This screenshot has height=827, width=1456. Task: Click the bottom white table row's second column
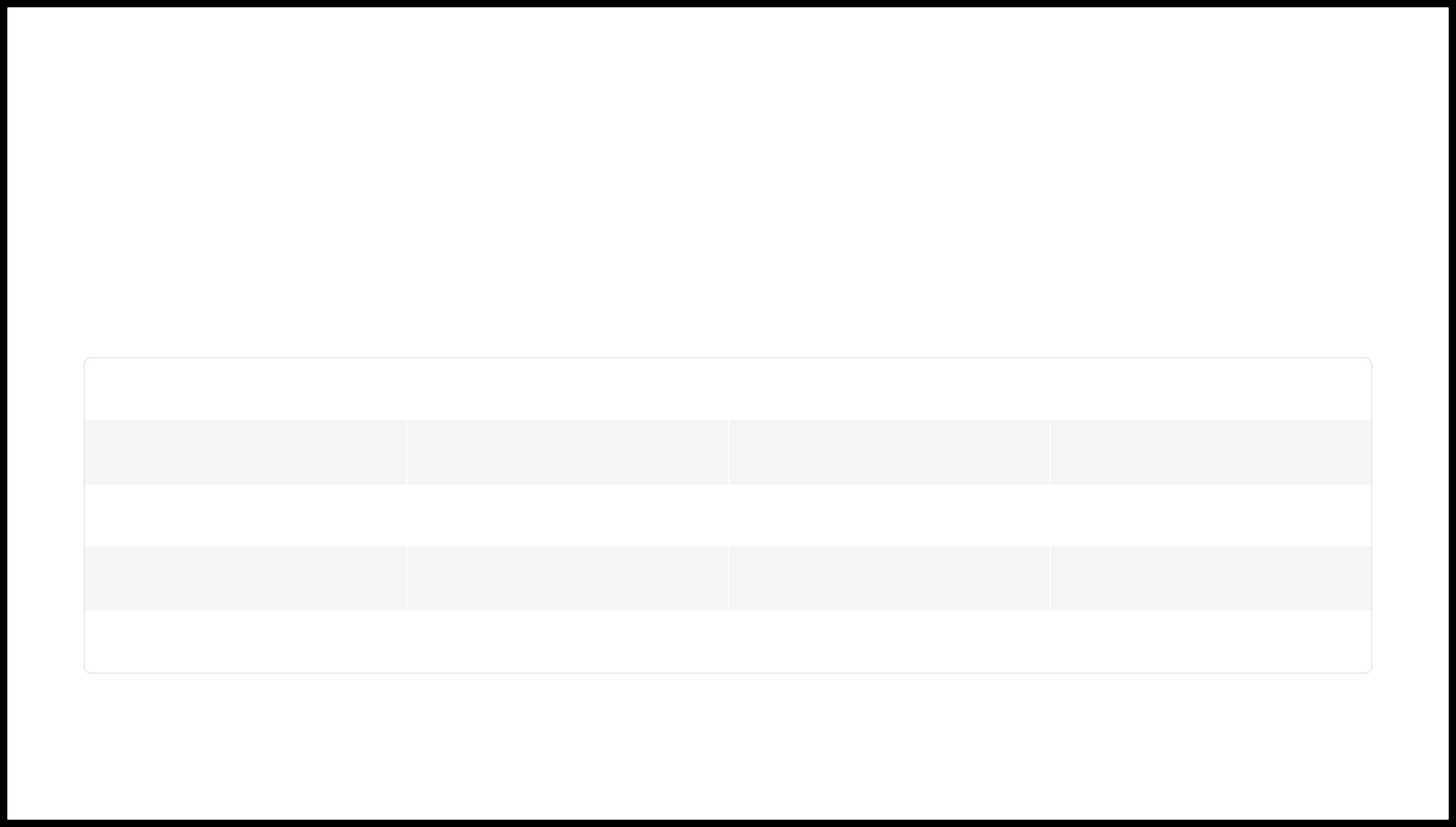coord(567,641)
